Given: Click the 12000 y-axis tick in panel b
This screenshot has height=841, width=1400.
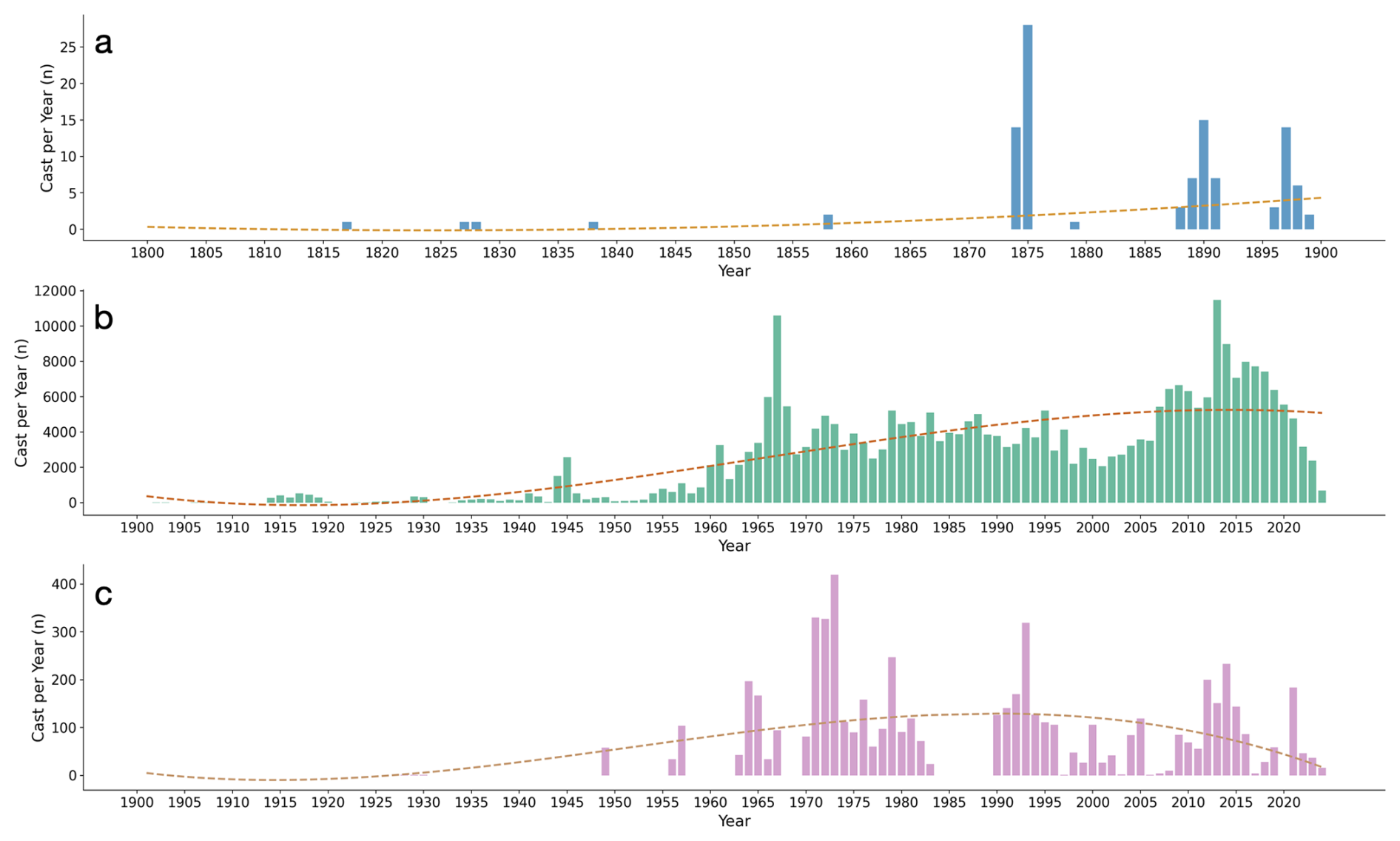Looking at the screenshot, I should coord(55,291).
